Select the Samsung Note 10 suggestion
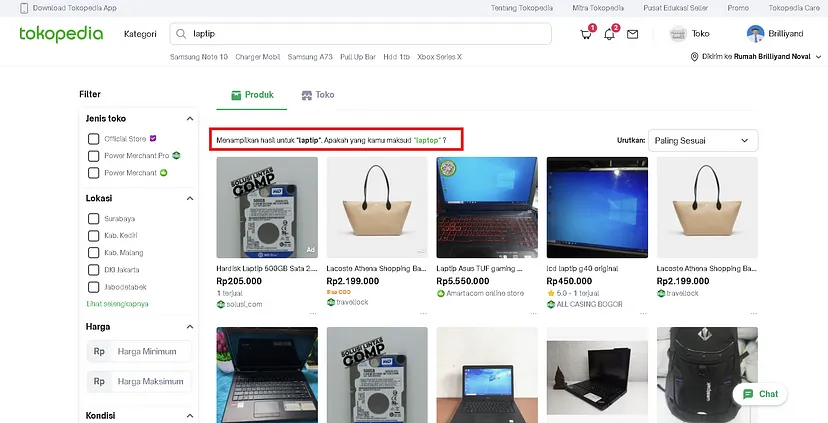The height and width of the screenshot is (423, 828). pyautogui.click(x=199, y=57)
